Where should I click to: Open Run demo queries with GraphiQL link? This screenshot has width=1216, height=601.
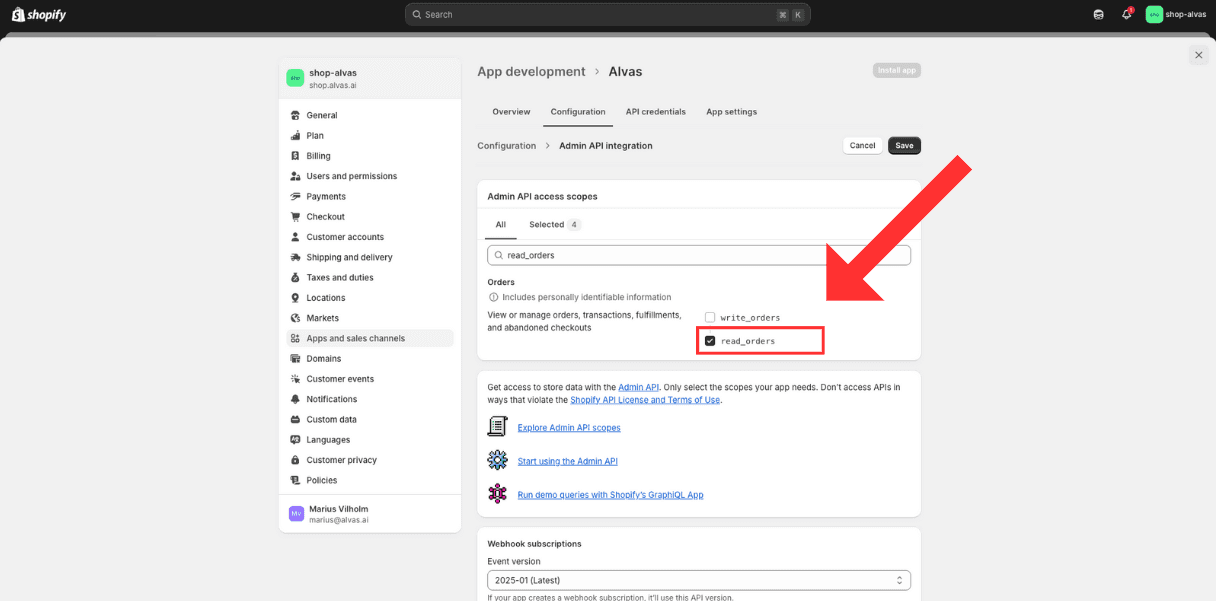pos(610,495)
